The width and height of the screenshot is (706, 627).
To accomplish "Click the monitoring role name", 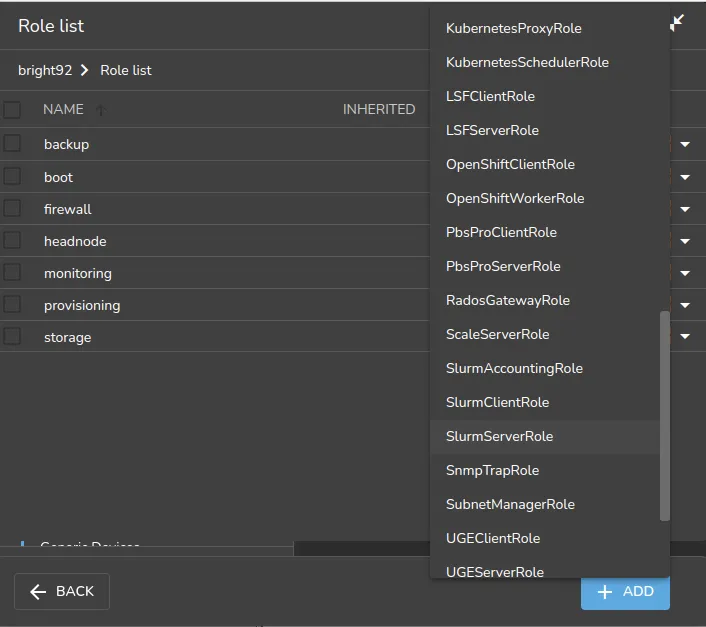I will click(77, 273).
